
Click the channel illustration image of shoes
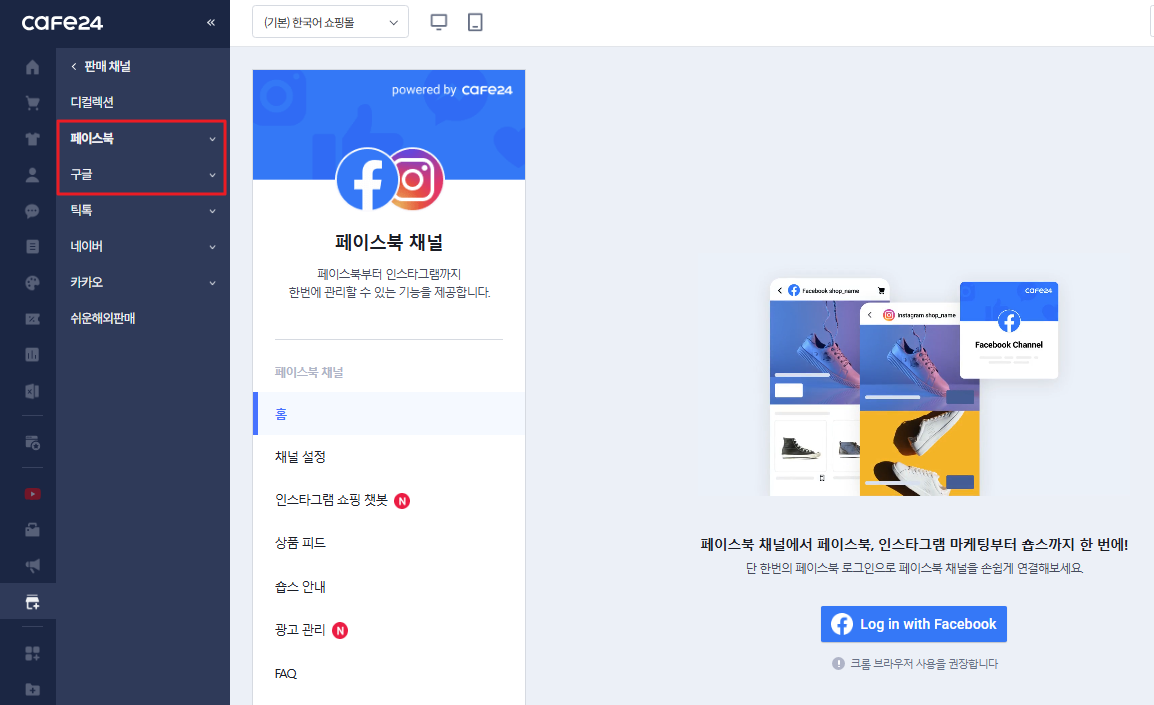pyautogui.click(x=913, y=387)
